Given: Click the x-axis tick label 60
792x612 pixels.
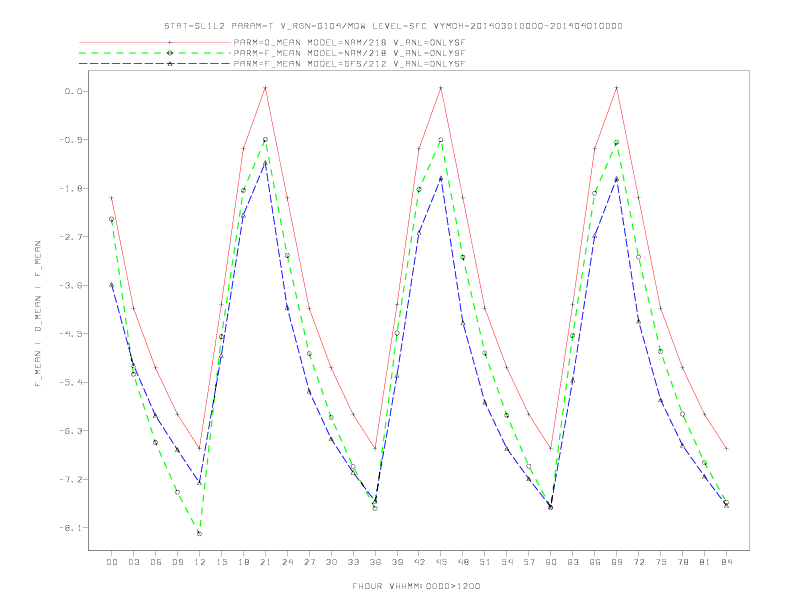Looking at the screenshot, I should (551, 562).
